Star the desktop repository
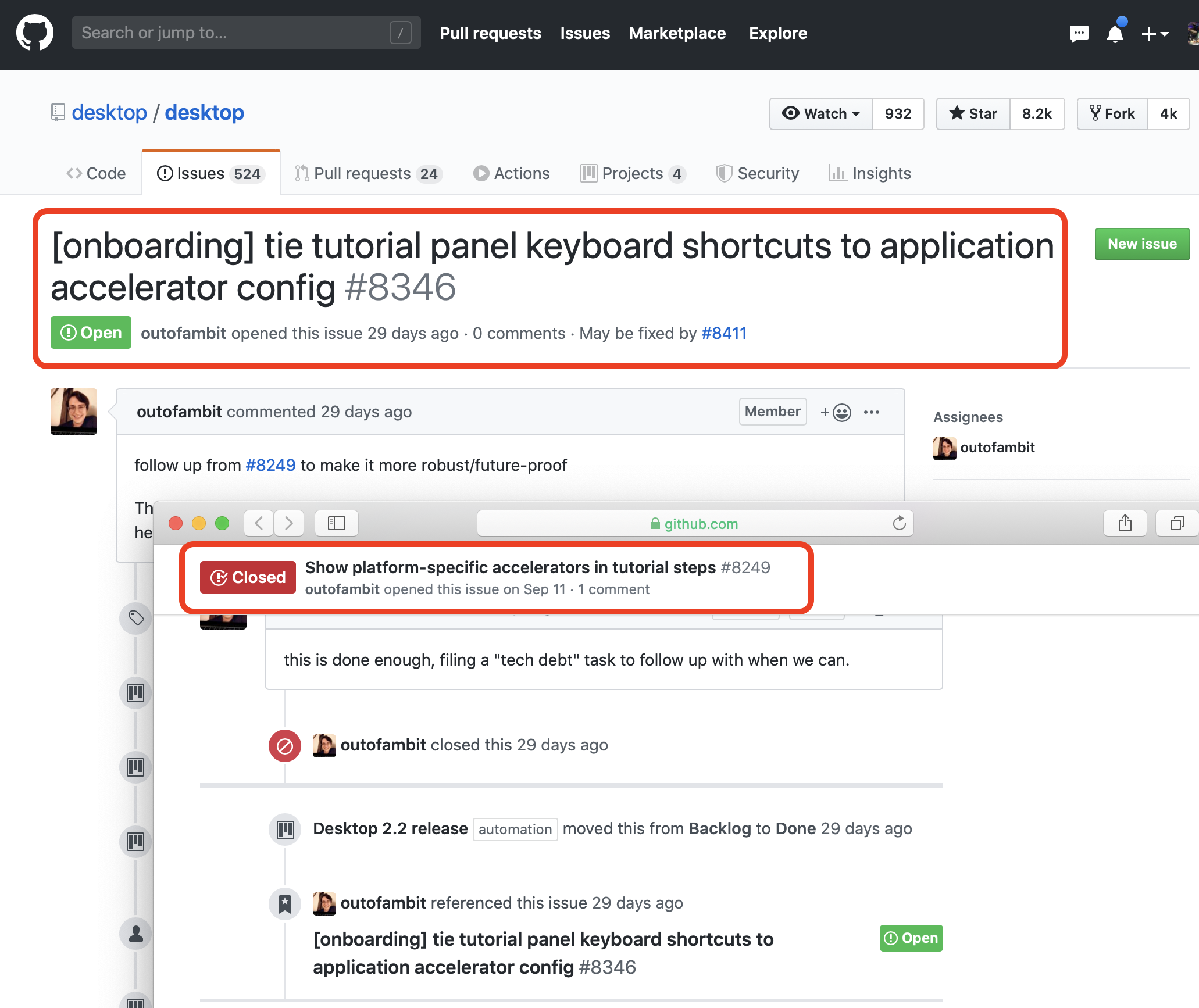This screenshot has height=1008, width=1199. 973,113
